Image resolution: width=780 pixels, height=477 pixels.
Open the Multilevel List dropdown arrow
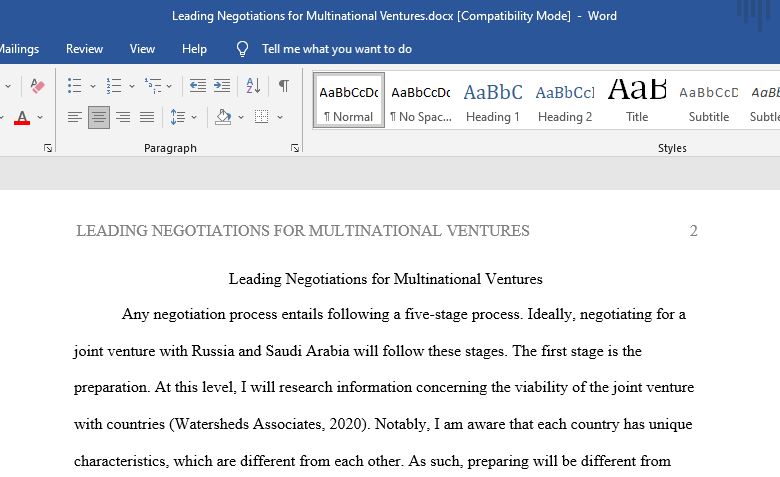point(170,86)
